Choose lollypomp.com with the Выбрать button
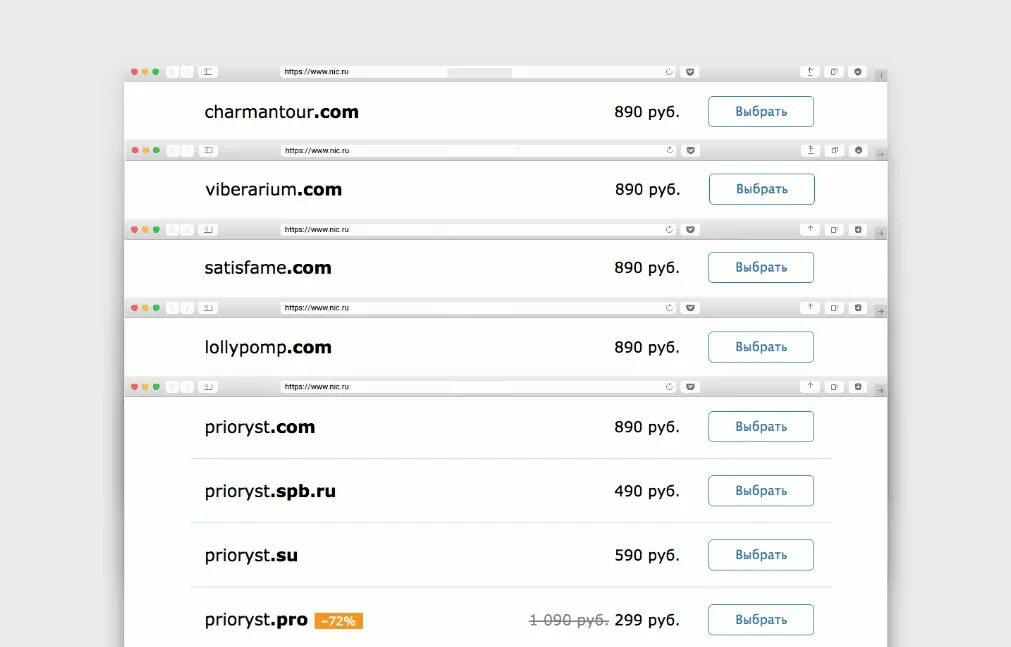Image resolution: width=1011 pixels, height=647 pixels. point(761,347)
